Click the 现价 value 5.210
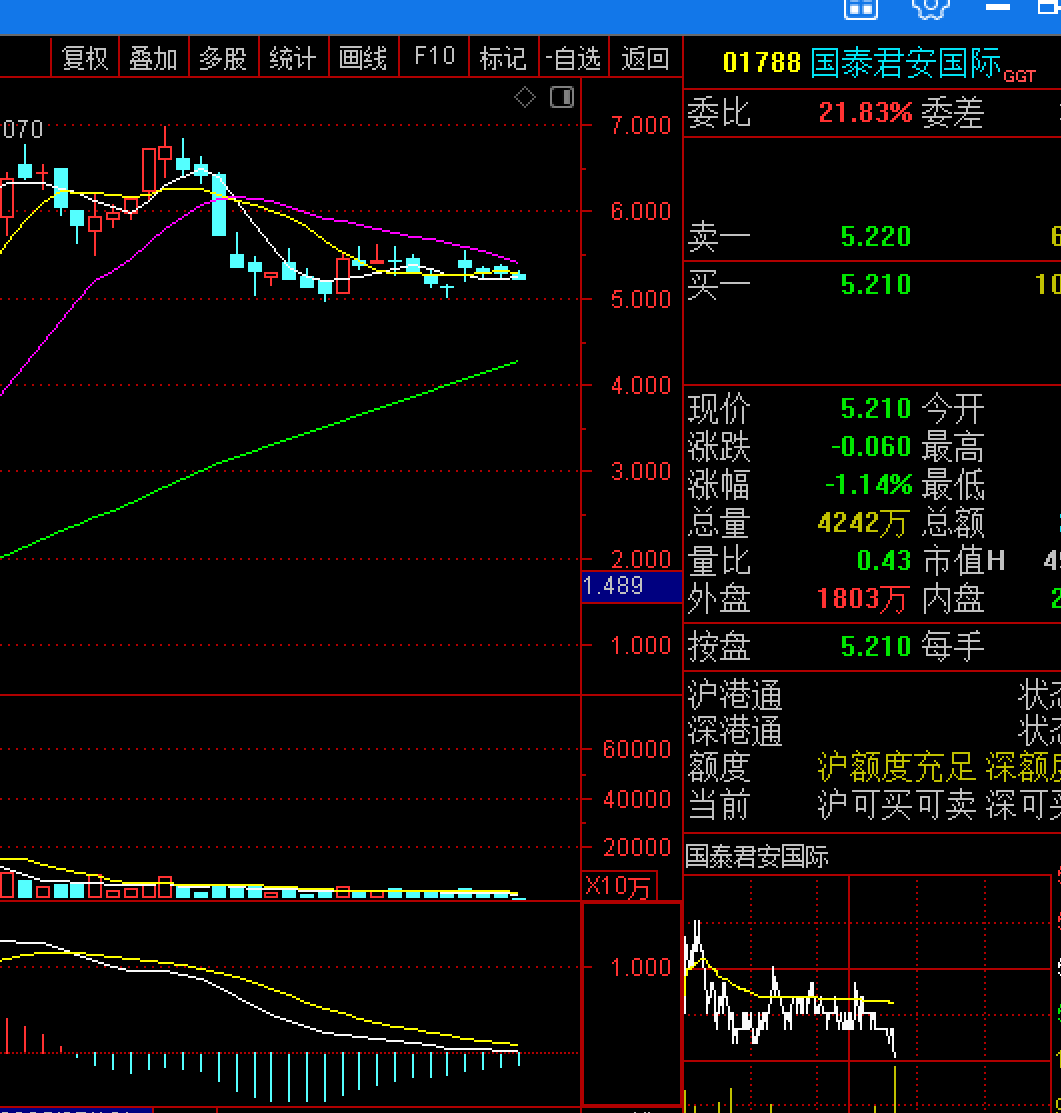The width and height of the screenshot is (1061, 1113). (876, 409)
